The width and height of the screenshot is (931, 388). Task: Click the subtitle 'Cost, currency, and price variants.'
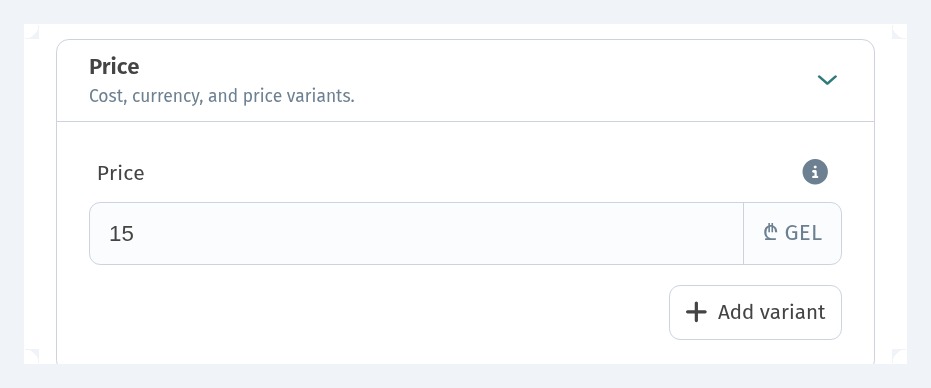click(221, 96)
